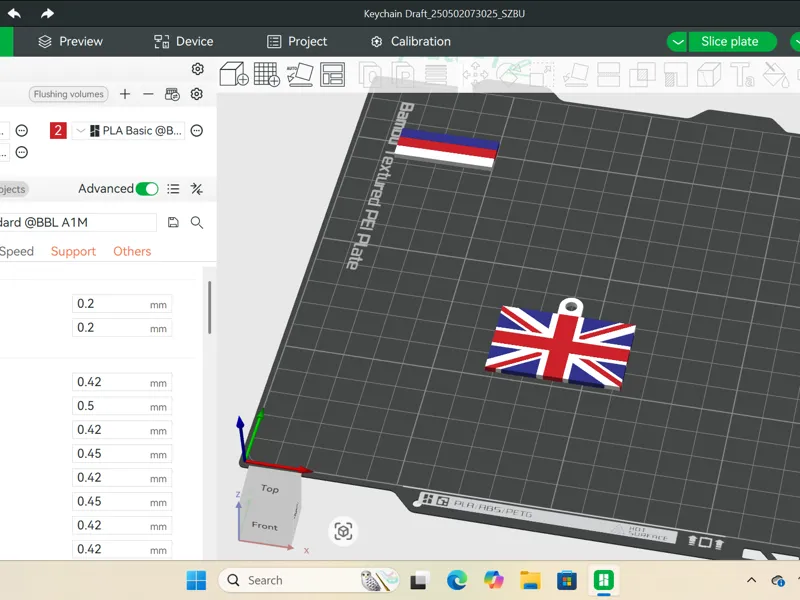This screenshot has width=800, height=600.
Task: Save the process preset with the disk icon
Action: (173, 222)
